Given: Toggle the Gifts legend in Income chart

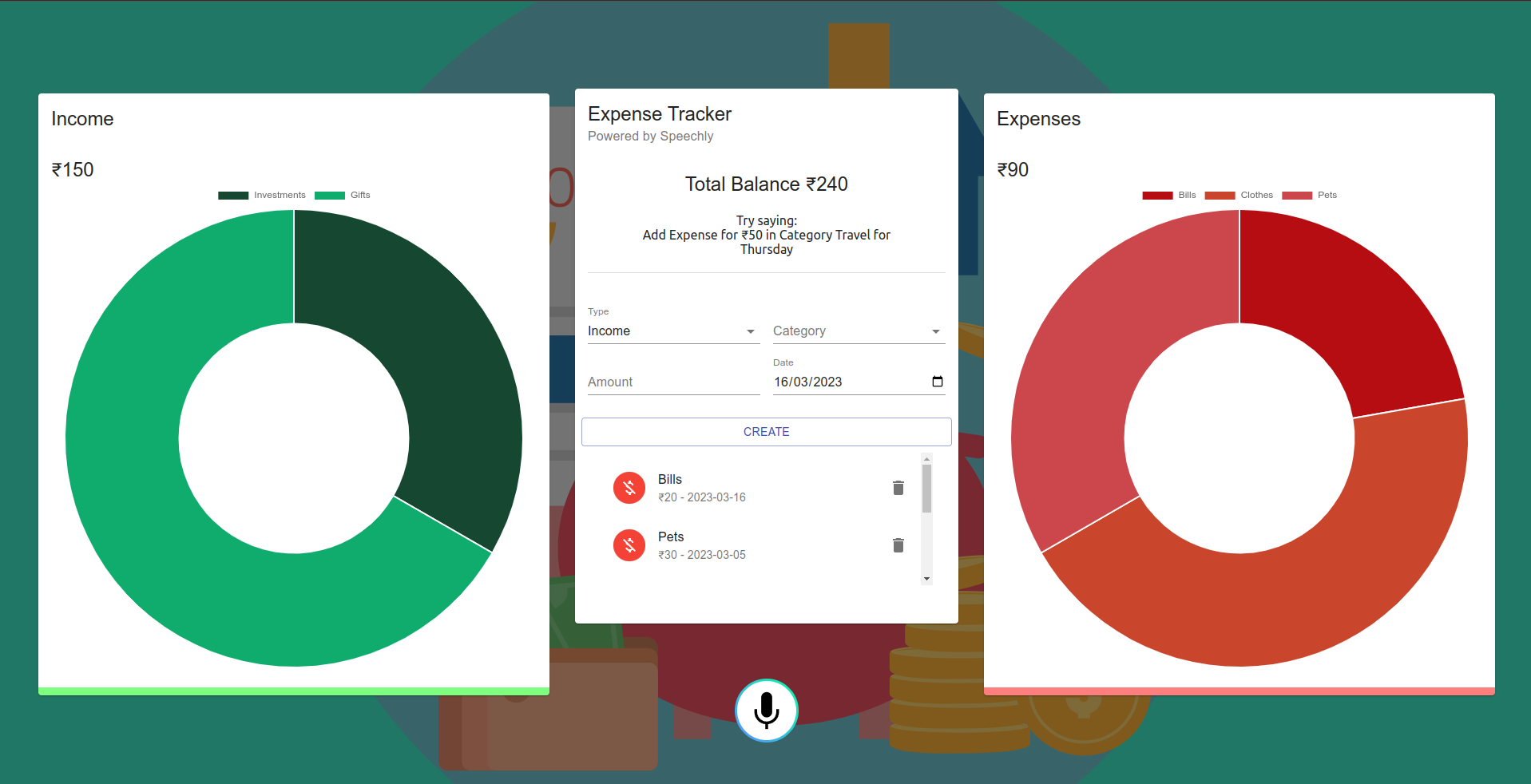Looking at the screenshot, I should (x=343, y=195).
